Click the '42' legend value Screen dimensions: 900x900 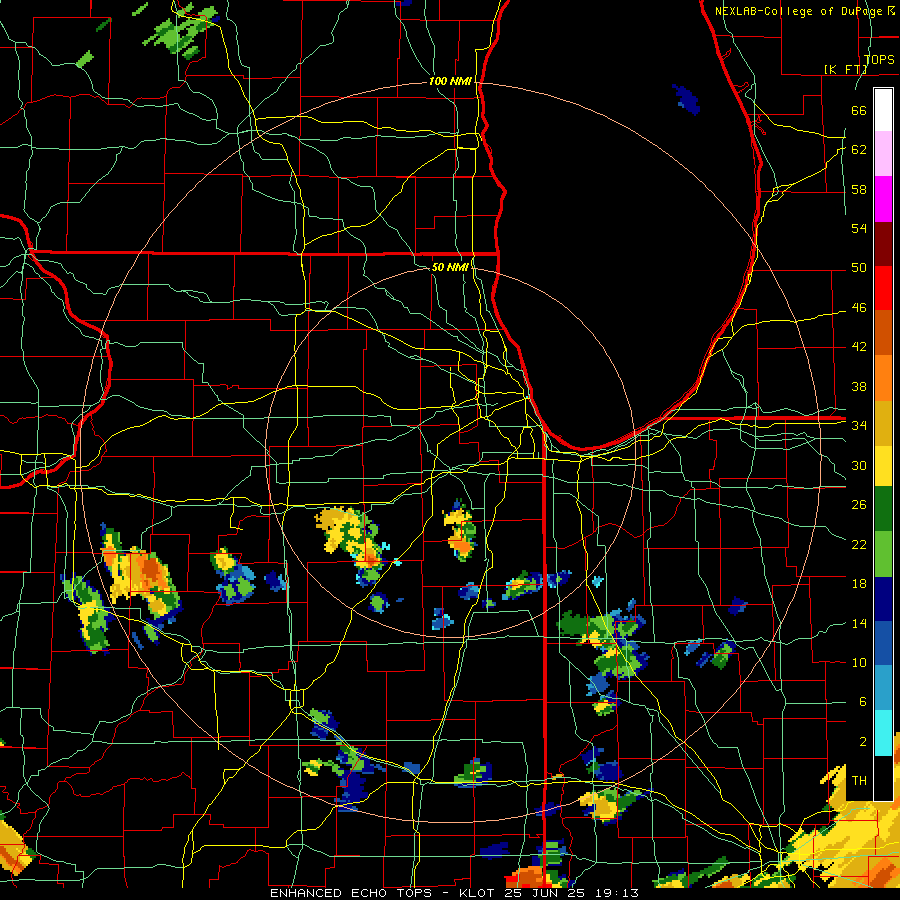click(x=859, y=346)
